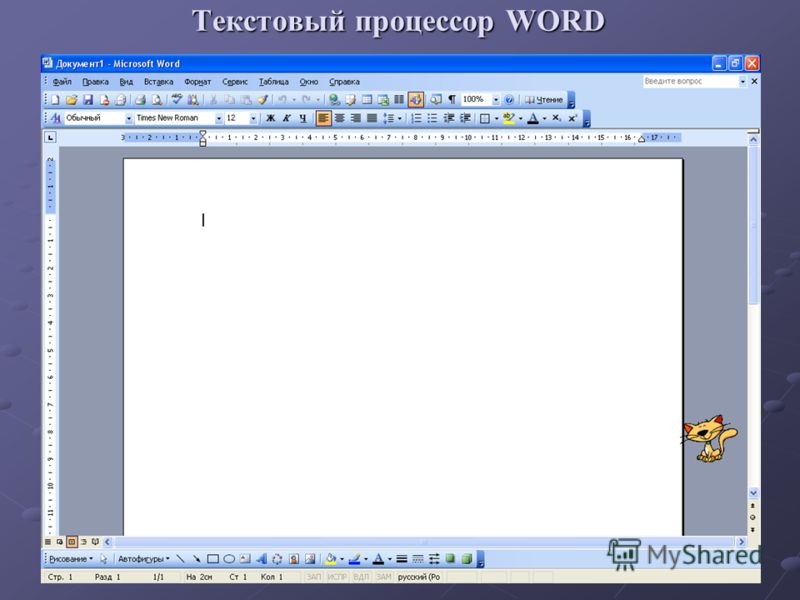
Task: Create a new blank document
Action: (x=55, y=100)
